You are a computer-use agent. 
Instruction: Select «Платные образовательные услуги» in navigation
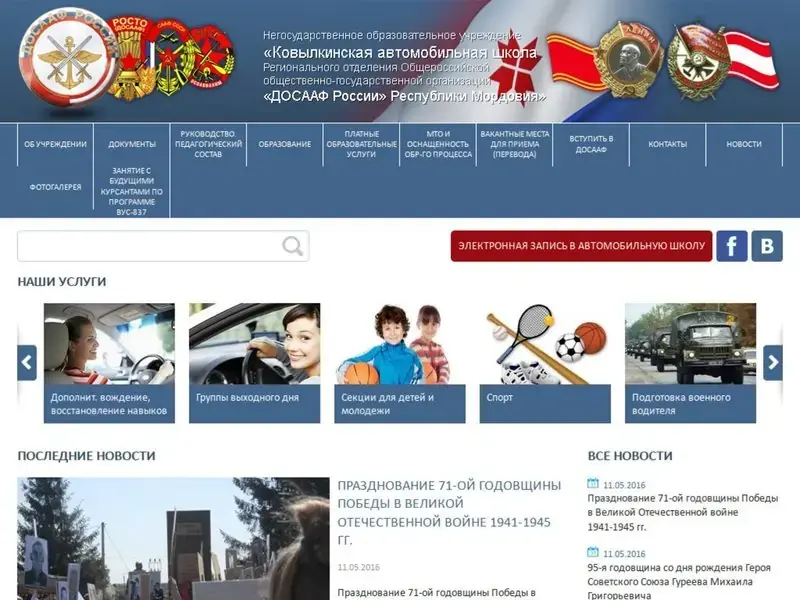click(361, 144)
